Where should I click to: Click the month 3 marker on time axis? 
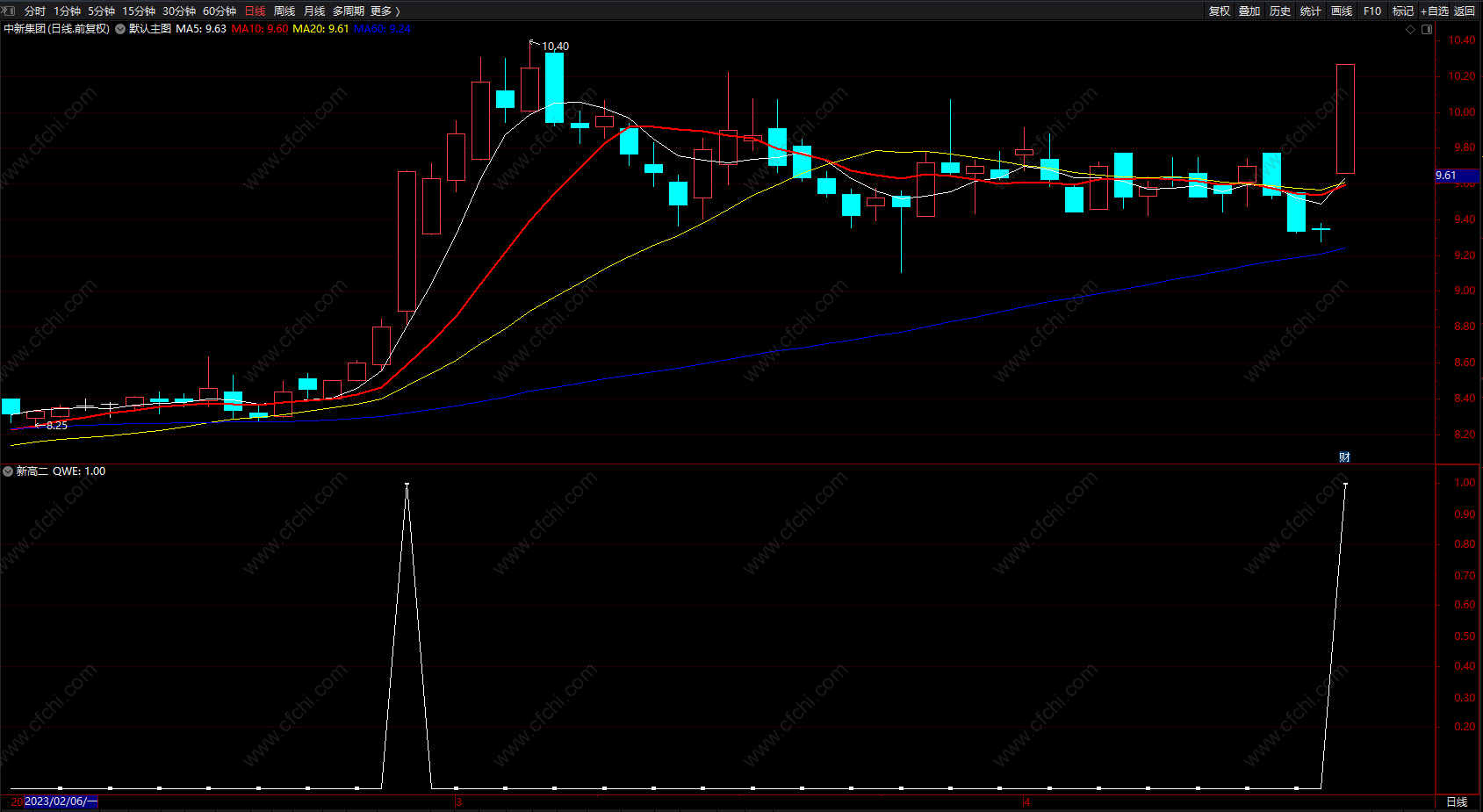tap(458, 802)
